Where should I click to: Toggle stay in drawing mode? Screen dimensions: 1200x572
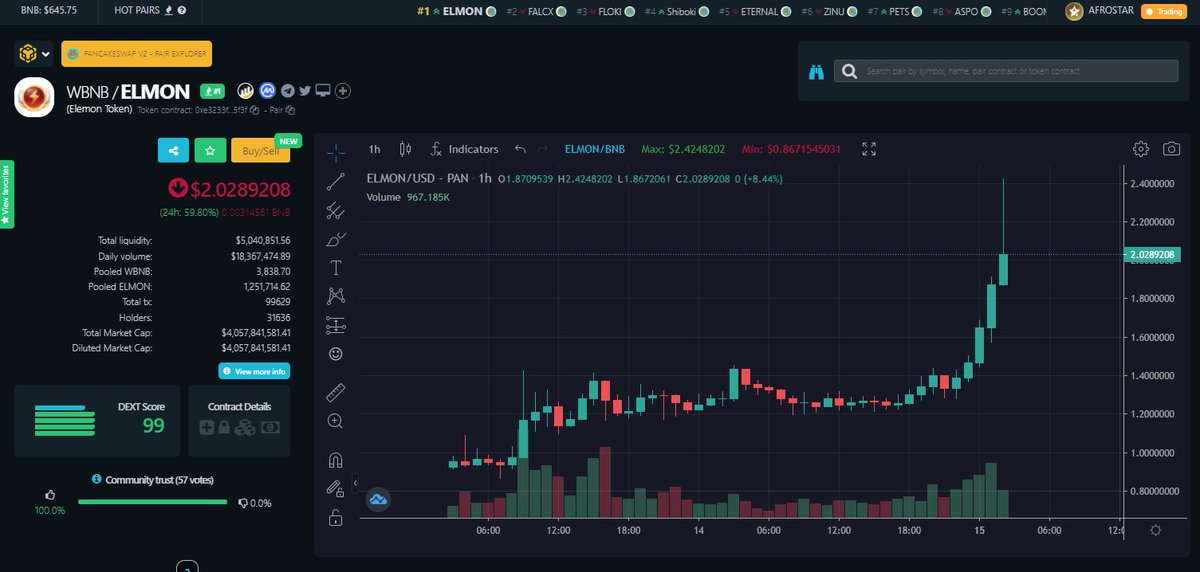[x=336, y=488]
